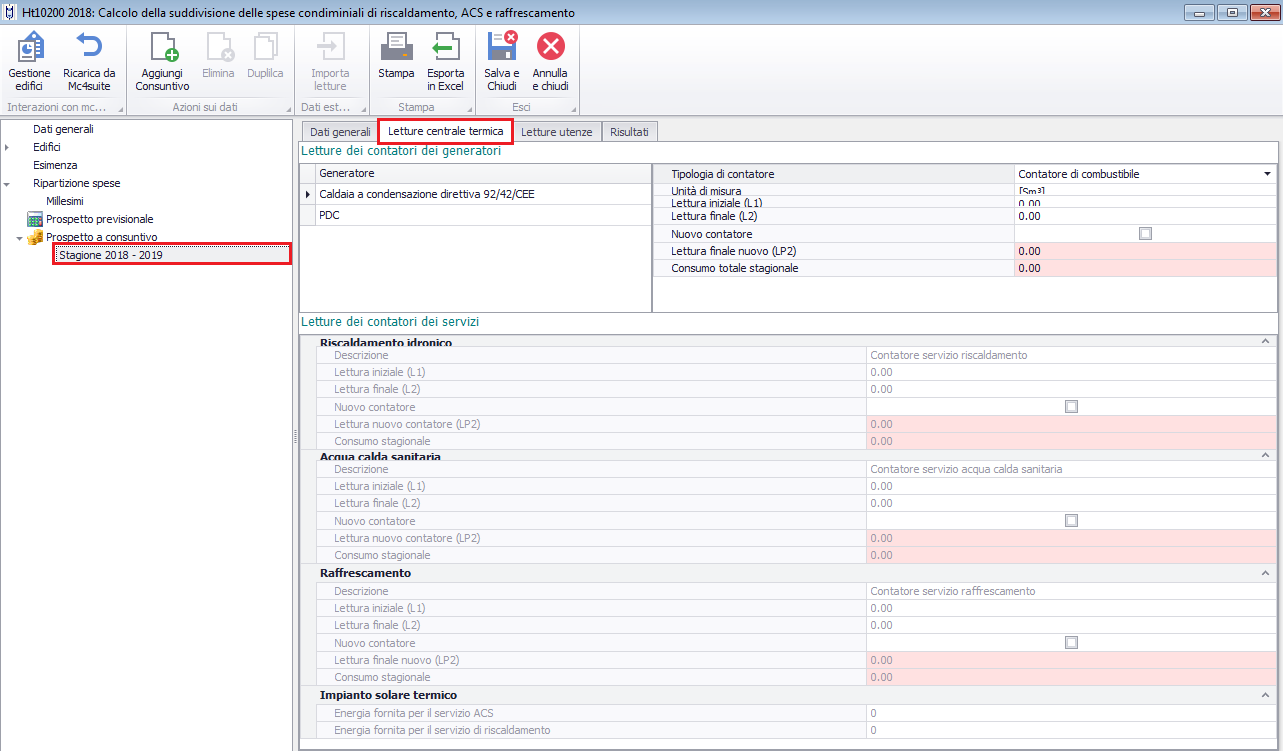Screen dimensions: 1283x751
Task: Select Prospetto previsionale in the tree
Action: point(99,219)
